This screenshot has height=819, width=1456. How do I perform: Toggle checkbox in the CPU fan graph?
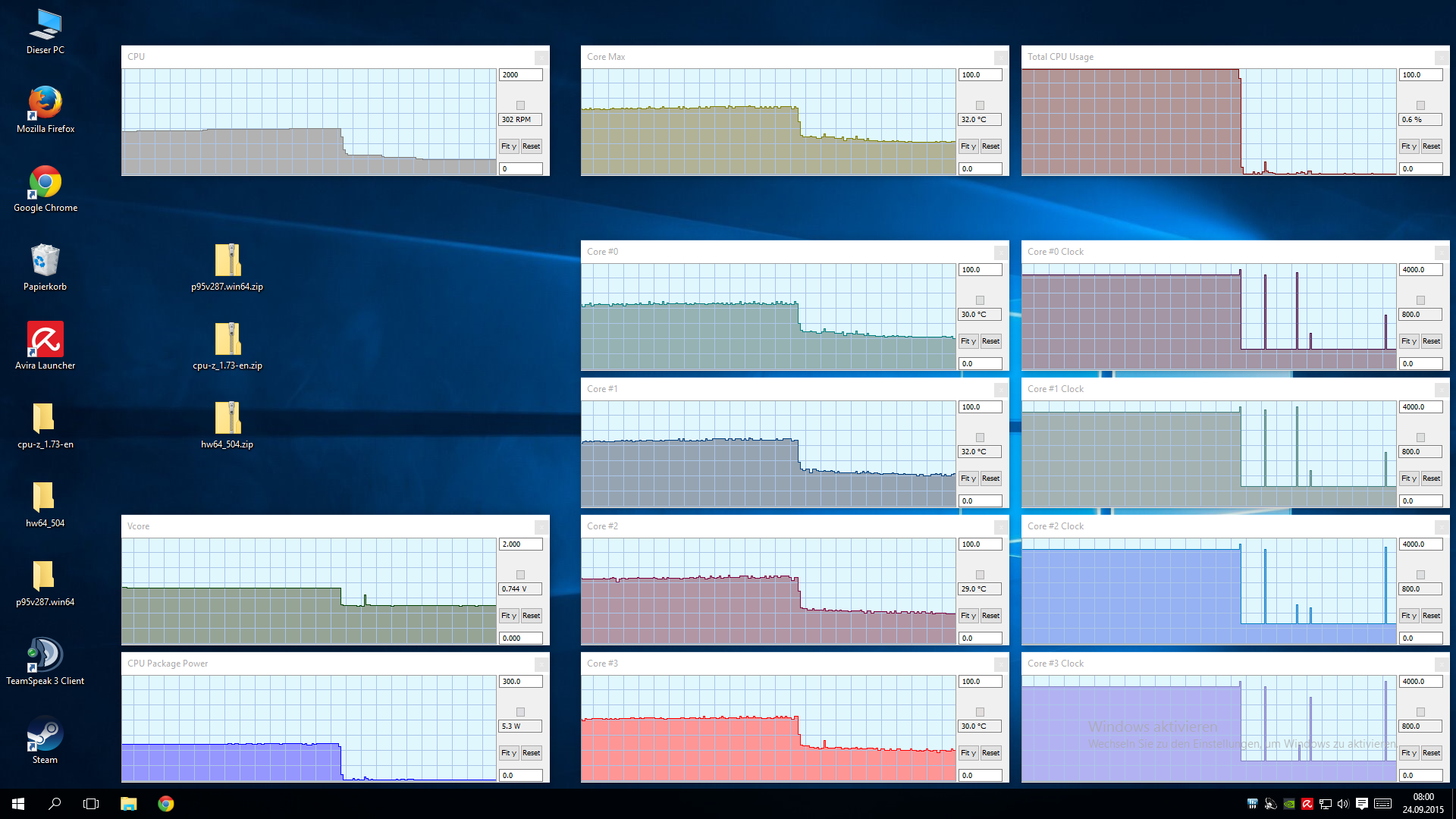coord(520,105)
